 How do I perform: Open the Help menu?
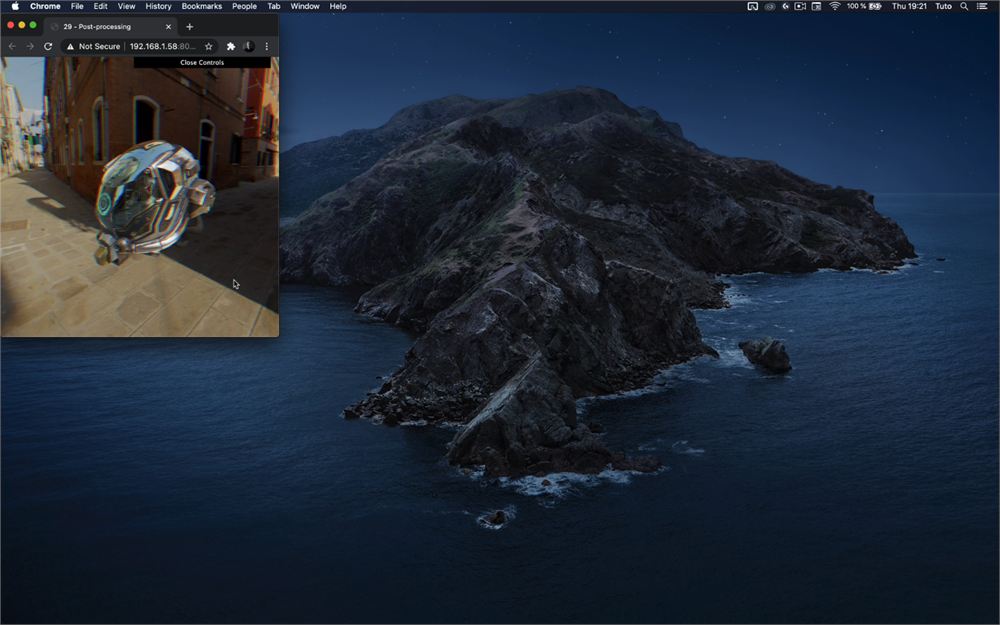pyautogui.click(x=338, y=6)
